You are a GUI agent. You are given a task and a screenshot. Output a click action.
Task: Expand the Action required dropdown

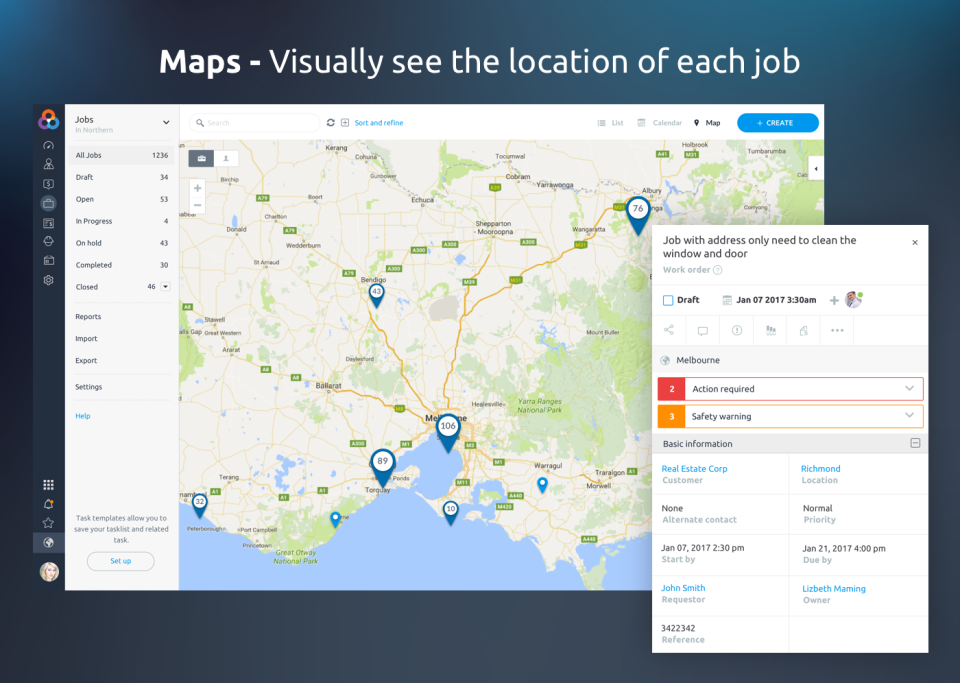pyautogui.click(x=909, y=388)
